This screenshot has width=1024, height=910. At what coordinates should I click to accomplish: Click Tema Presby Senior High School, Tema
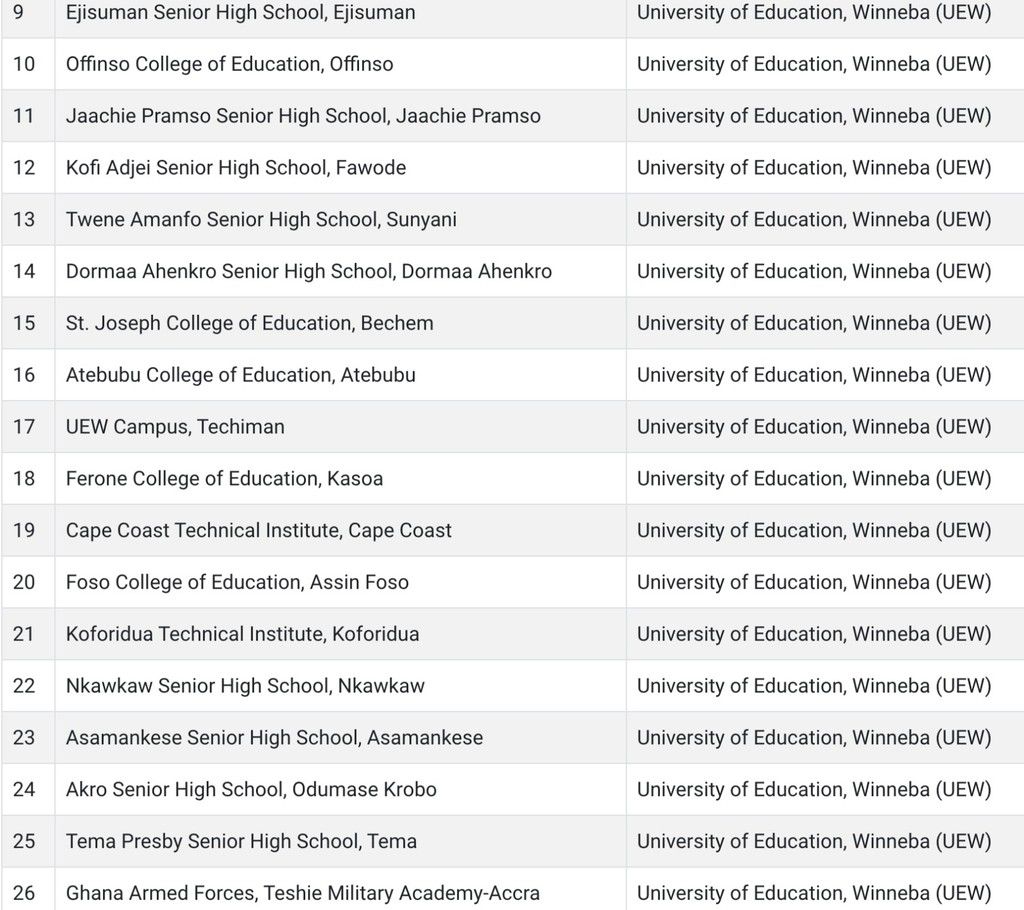pyautogui.click(x=241, y=842)
